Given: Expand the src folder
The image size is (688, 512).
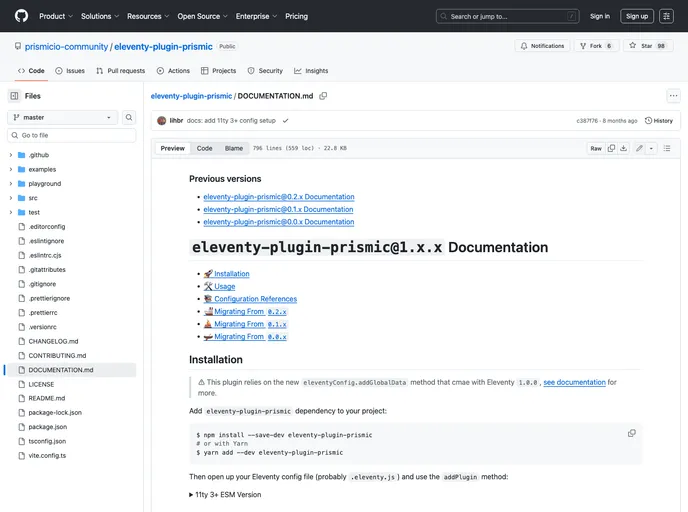Looking at the screenshot, I should [11, 198].
